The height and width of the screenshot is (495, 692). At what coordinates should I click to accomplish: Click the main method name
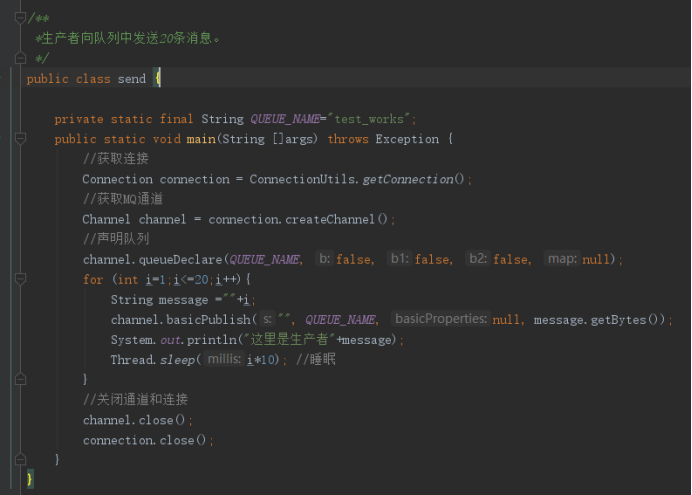click(x=201, y=139)
